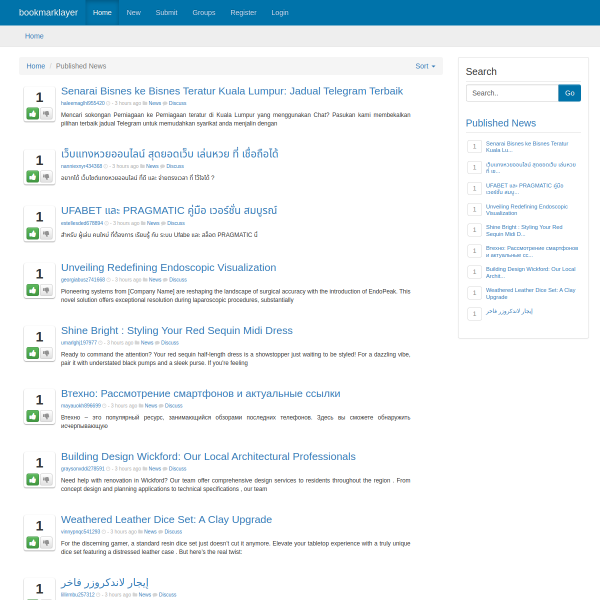Image resolution: width=600 pixels, height=600 pixels.
Task: Open the Arabic Land Cruiser rental headline
Action: pos(104,582)
